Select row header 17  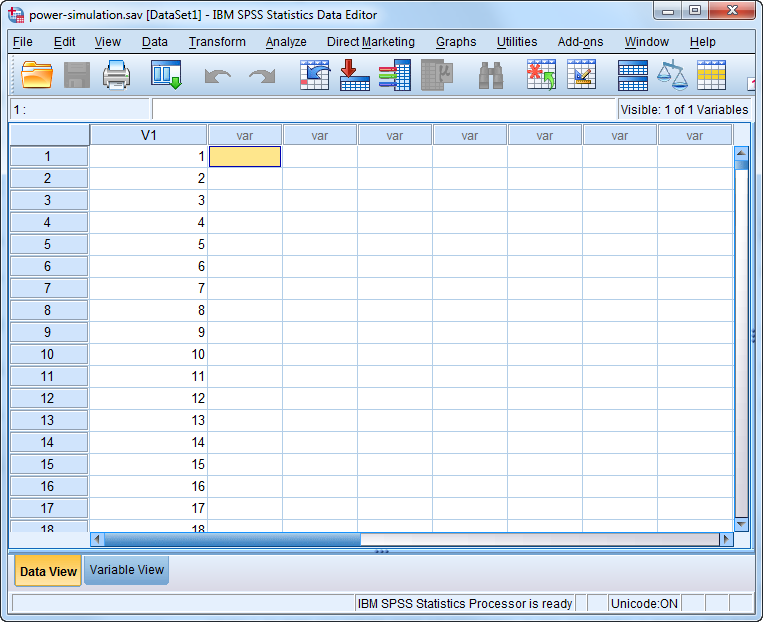pos(49,508)
